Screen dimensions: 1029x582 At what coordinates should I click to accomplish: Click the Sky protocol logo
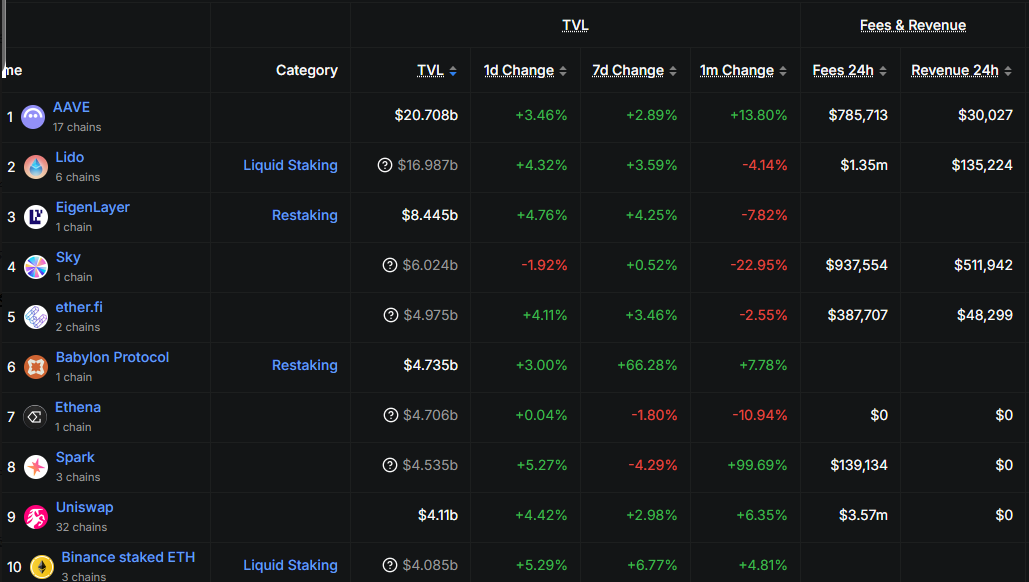click(x=36, y=267)
